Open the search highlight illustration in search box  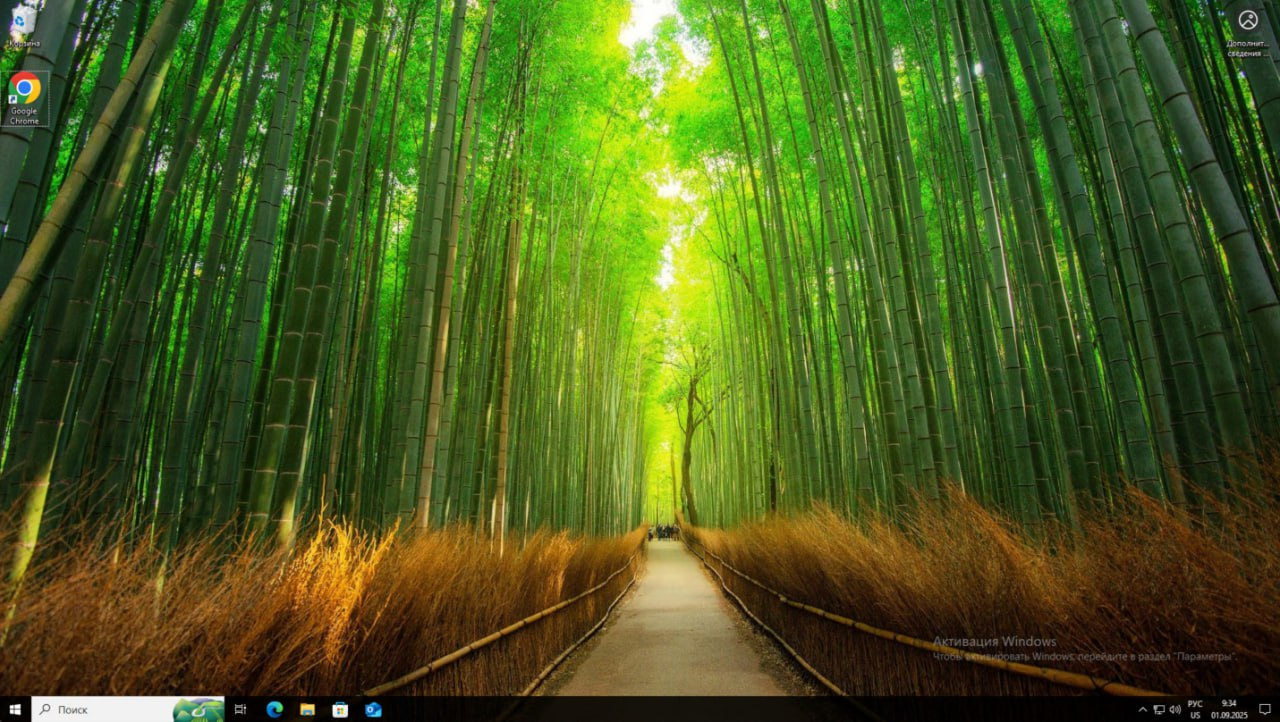pyautogui.click(x=198, y=709)
